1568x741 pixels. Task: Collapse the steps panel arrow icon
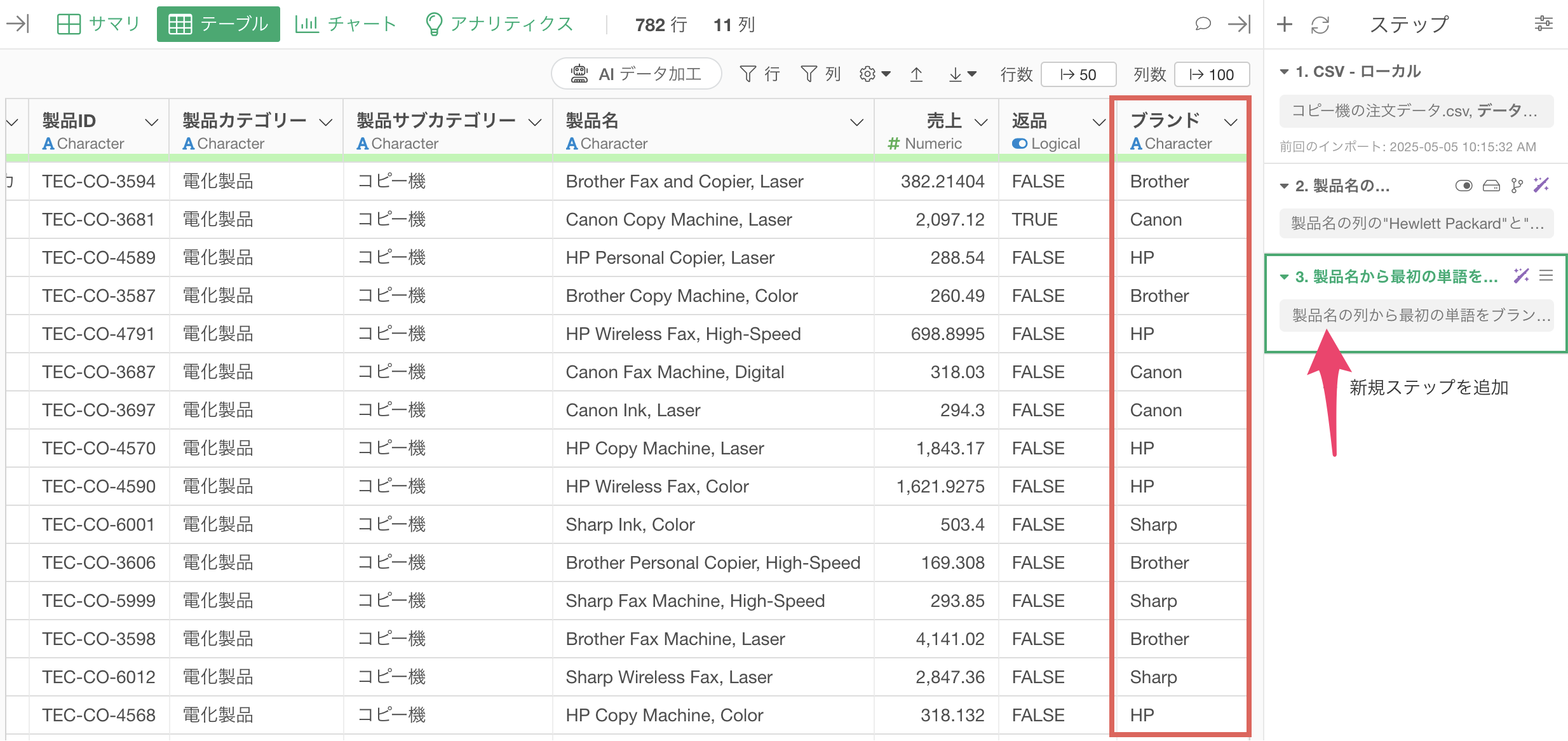point(1240,24)
